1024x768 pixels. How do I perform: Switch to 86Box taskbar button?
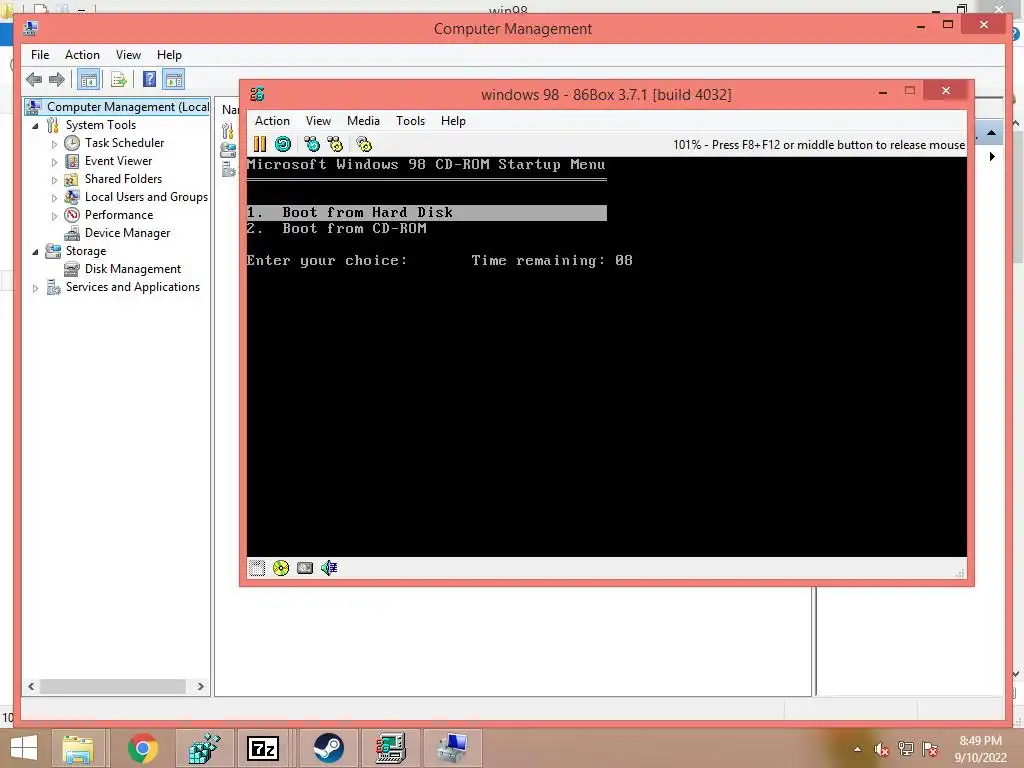[390, 748]
